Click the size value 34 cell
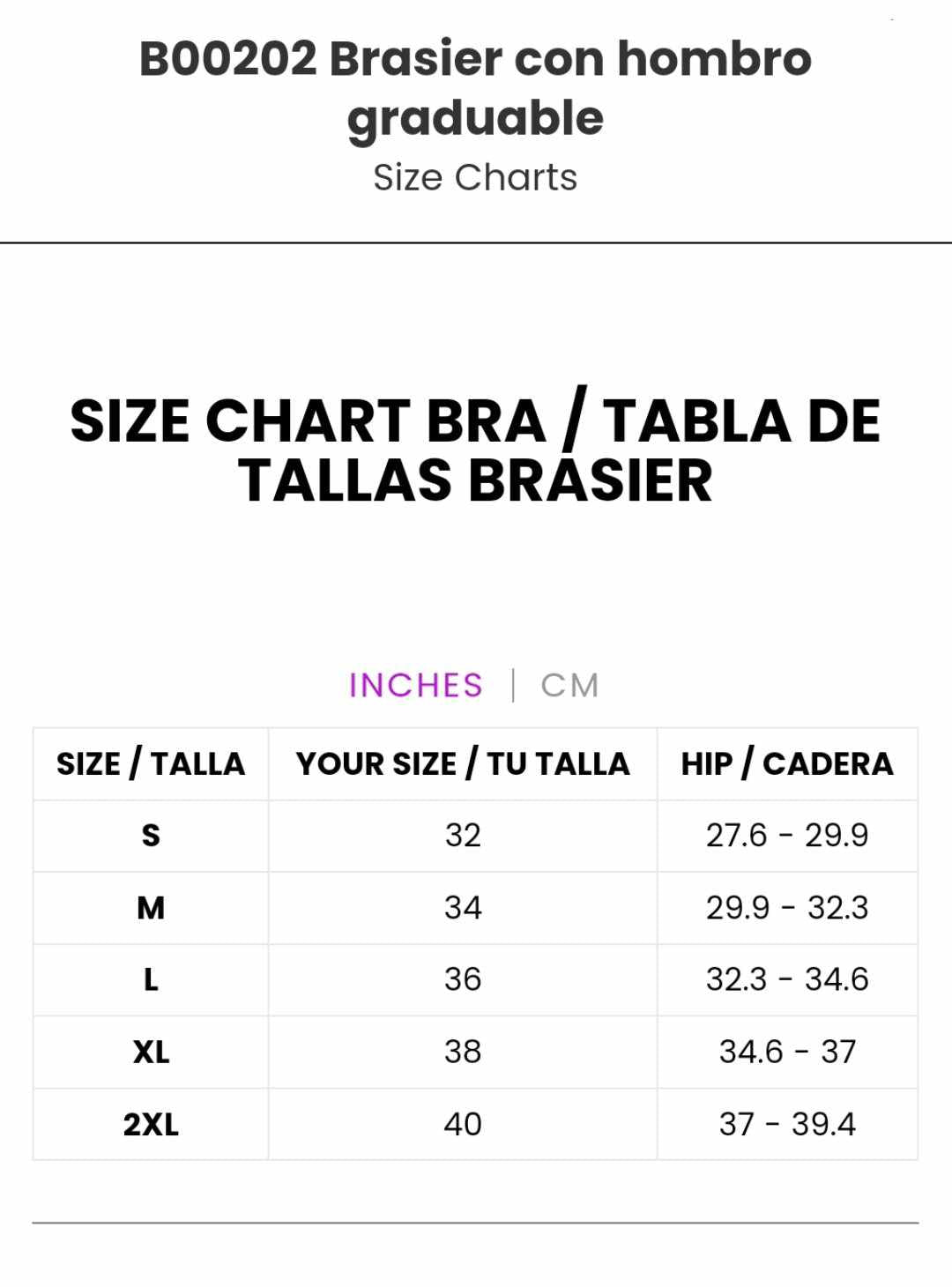Screen dimensions: 952x1287 click(x=463, y=908)
